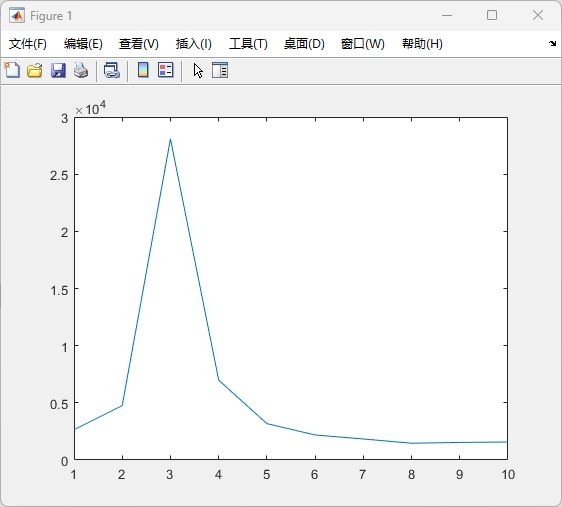
Task: Toggle the Edit Plot arrow tool
Action: point(198,71)
